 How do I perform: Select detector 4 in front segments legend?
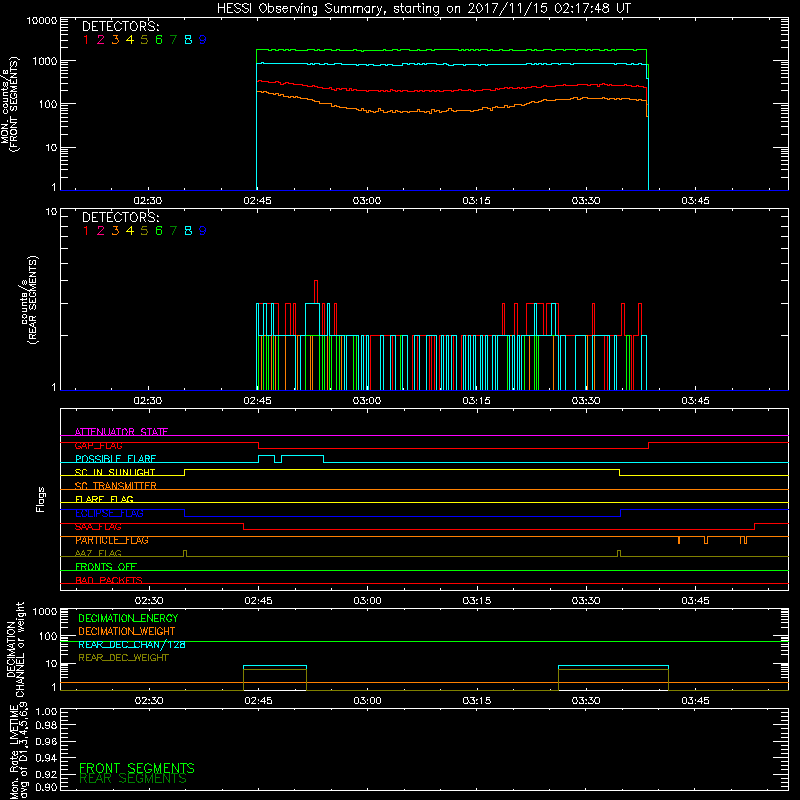[x=130, y=40]
